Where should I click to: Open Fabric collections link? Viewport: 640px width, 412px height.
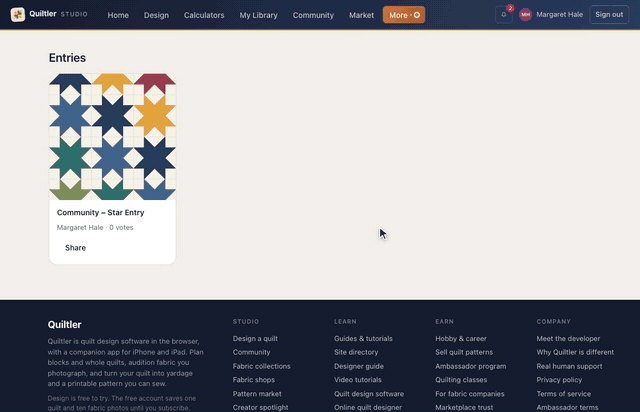pyautogui.click(x=262, y=366)
